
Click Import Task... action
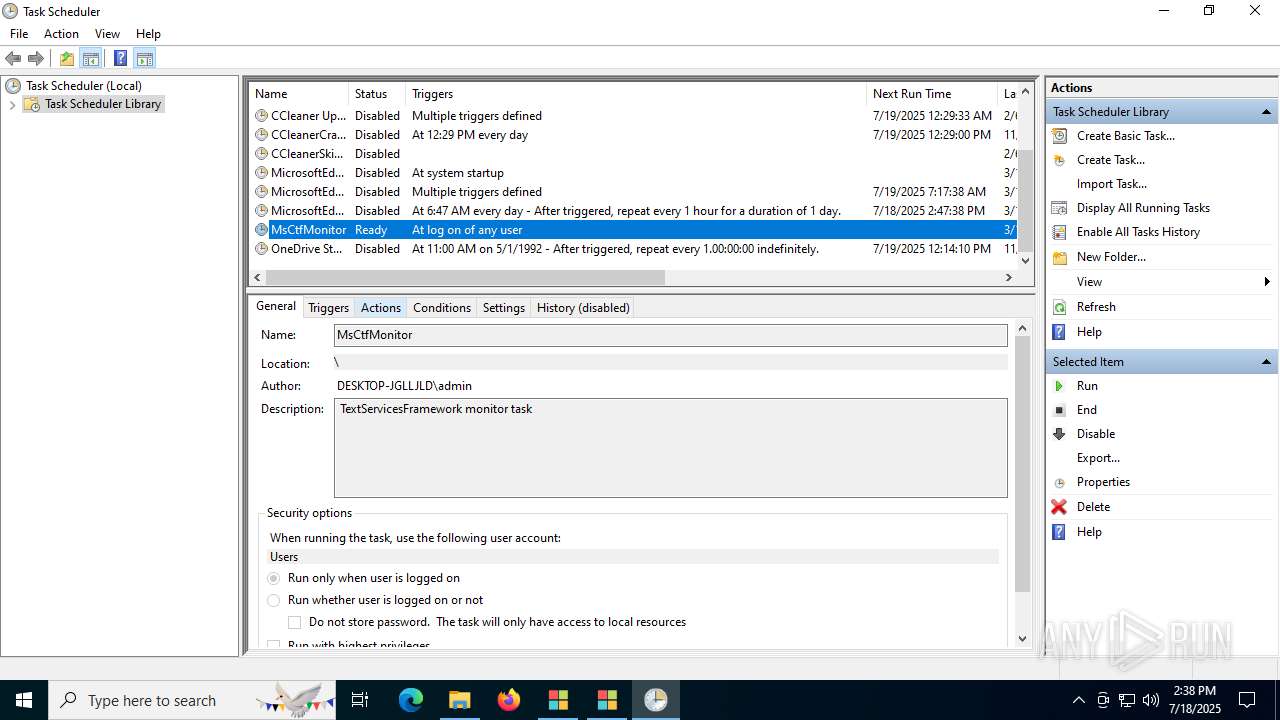click(1112, 184)
